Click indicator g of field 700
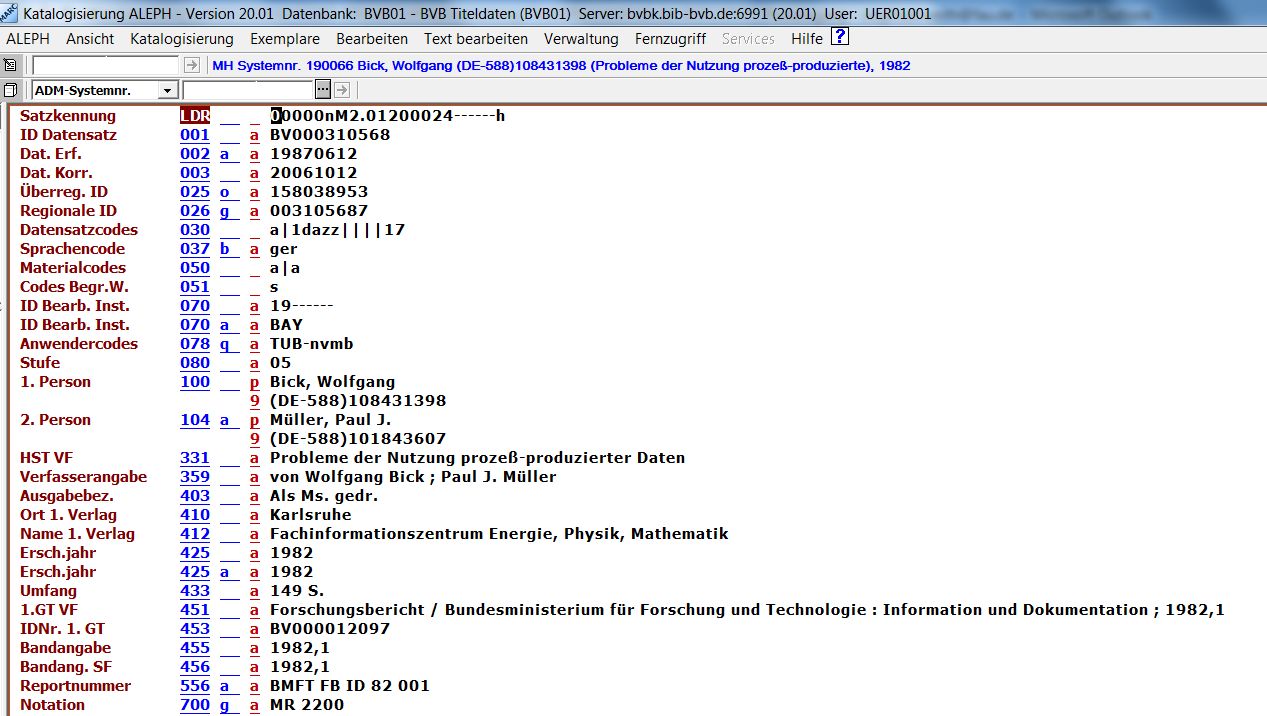This screenshot has width=1267, height=716. click(x=225, y=705)
